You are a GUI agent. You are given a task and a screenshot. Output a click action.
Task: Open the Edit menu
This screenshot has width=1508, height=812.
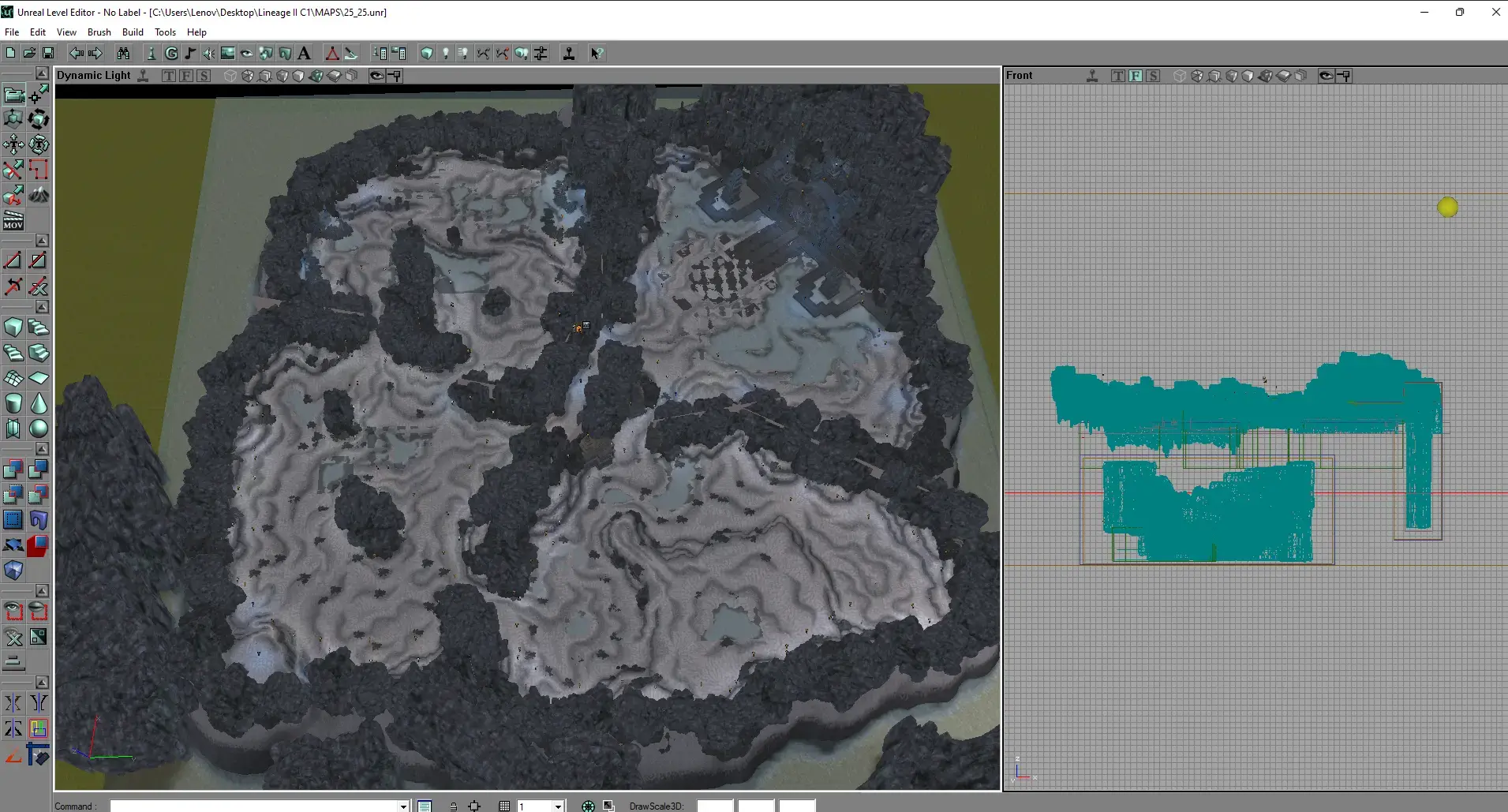click(38, 32)
